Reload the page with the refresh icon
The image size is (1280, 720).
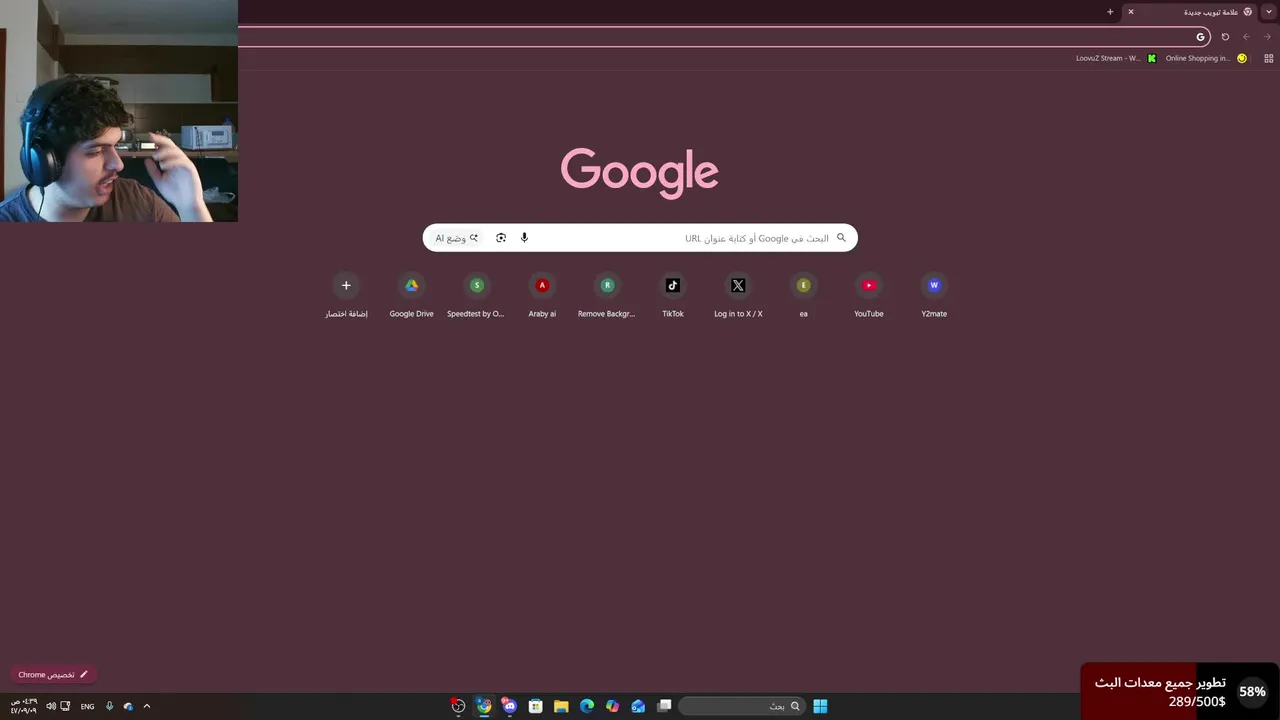(1225, 37)
